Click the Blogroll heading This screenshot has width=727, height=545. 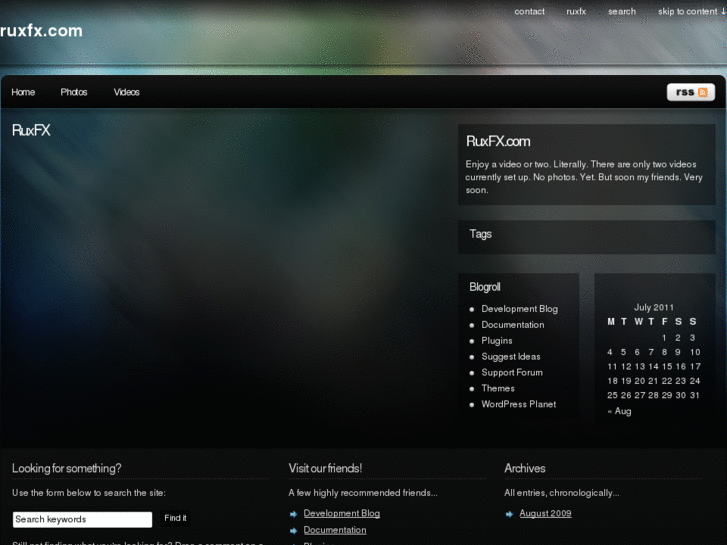[x=485, y=287]
